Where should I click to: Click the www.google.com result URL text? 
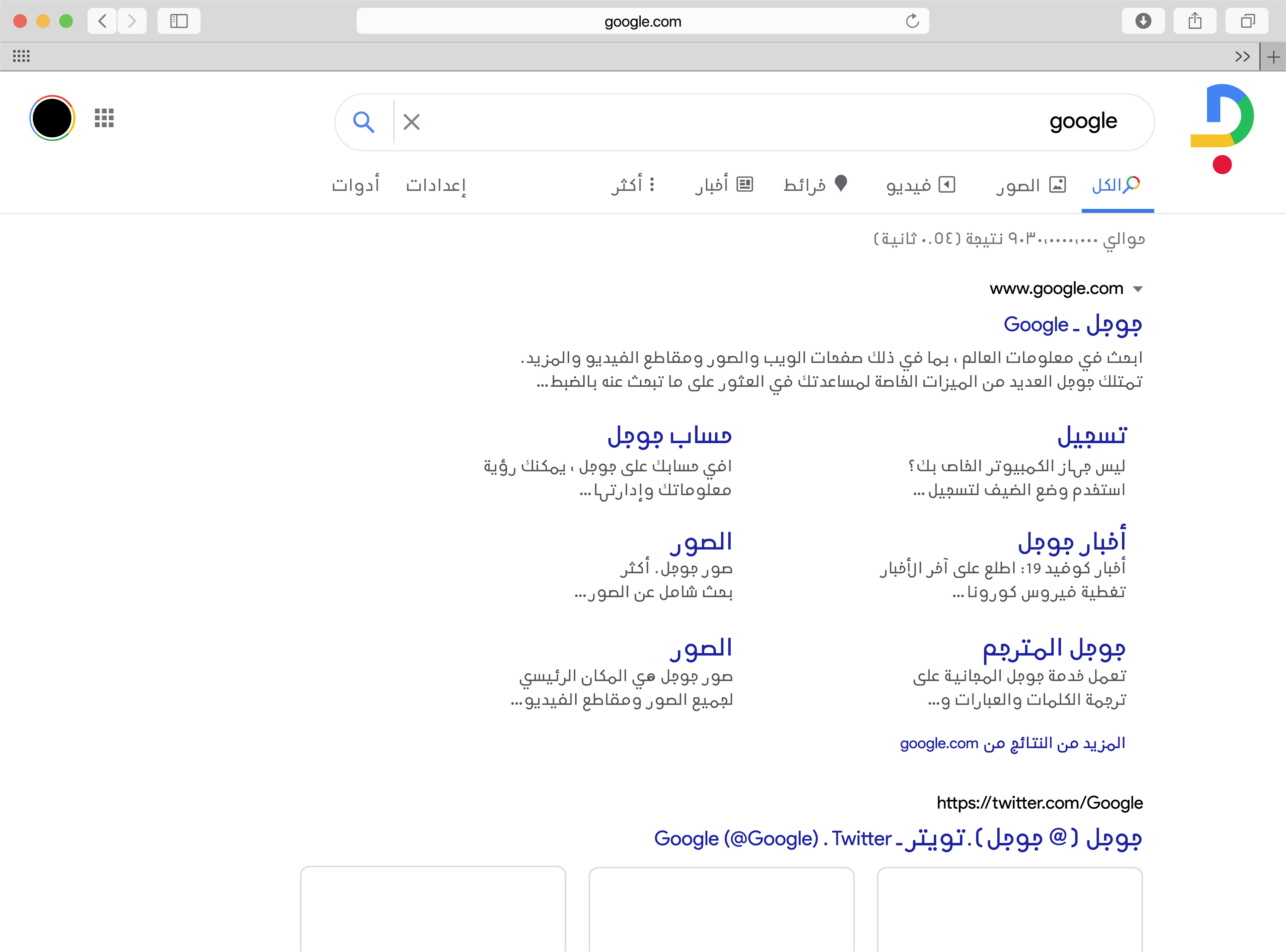pyautogui.click(x=1056, y=288)
